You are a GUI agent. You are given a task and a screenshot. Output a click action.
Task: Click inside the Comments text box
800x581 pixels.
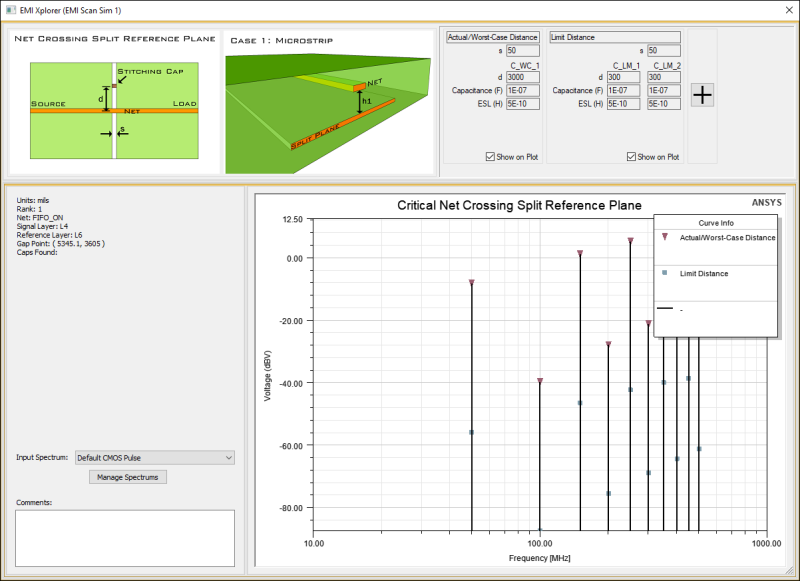[124, 538]
